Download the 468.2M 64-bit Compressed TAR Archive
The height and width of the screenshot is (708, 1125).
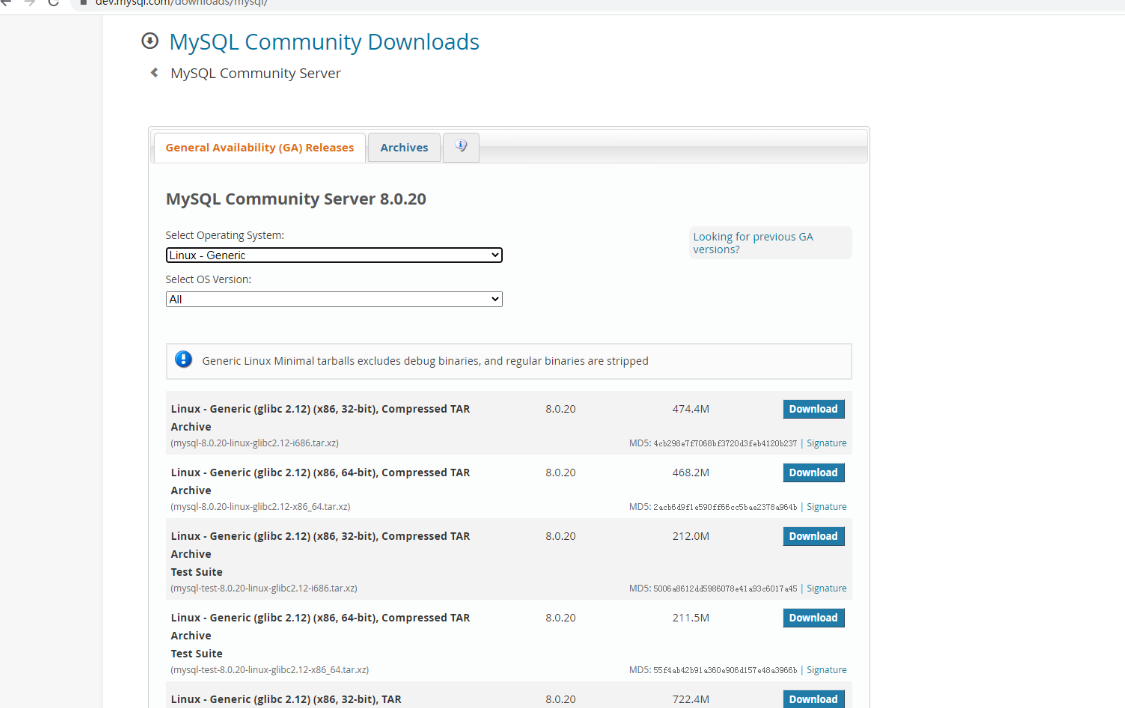coord(814,473)
